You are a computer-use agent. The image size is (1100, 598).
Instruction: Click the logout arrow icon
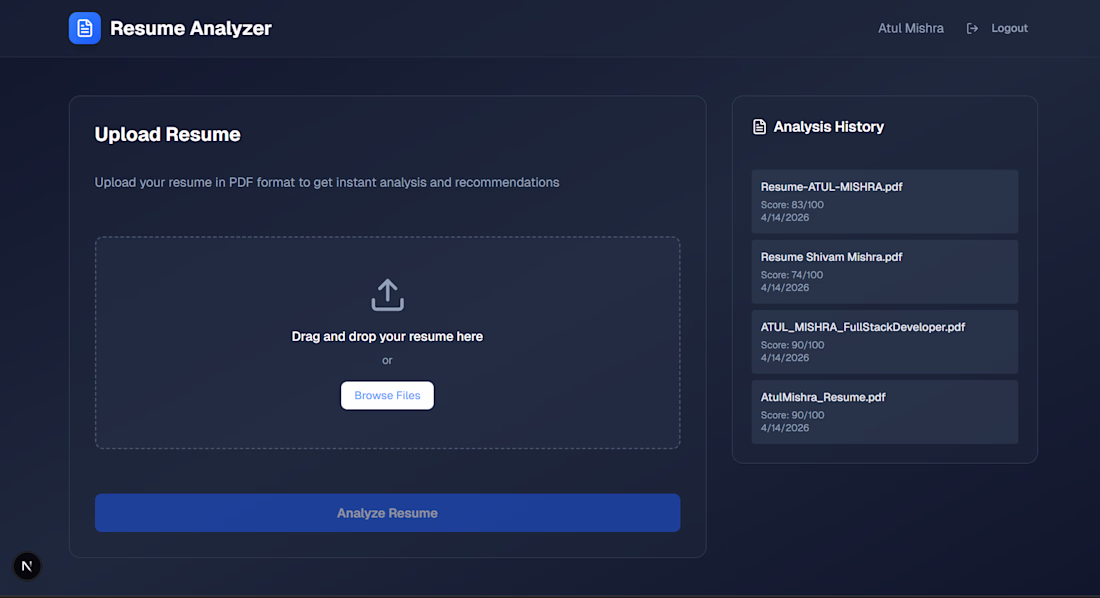tap(972, 28)
